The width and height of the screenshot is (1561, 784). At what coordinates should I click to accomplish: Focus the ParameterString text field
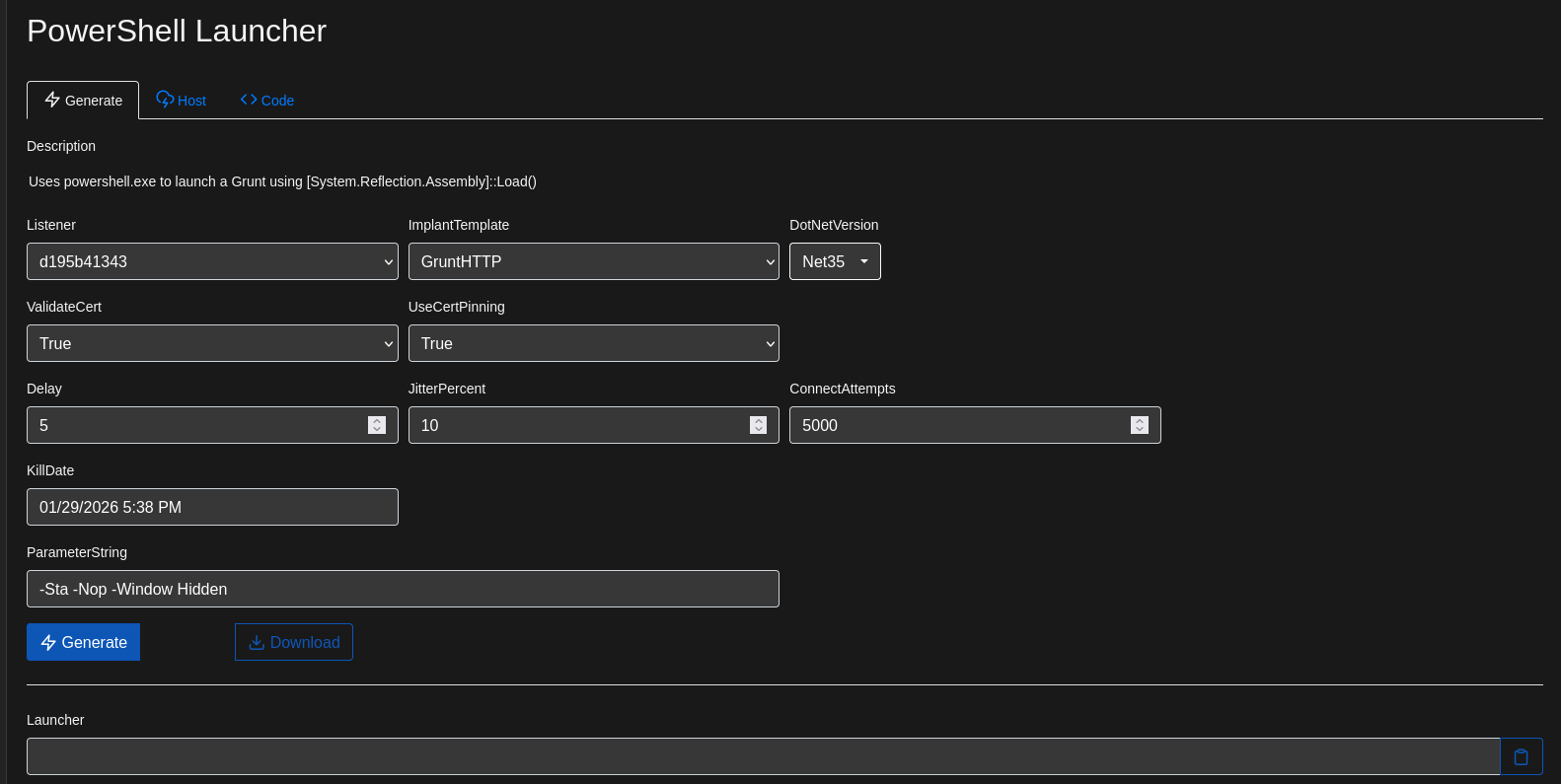click(x=403, y=589)
